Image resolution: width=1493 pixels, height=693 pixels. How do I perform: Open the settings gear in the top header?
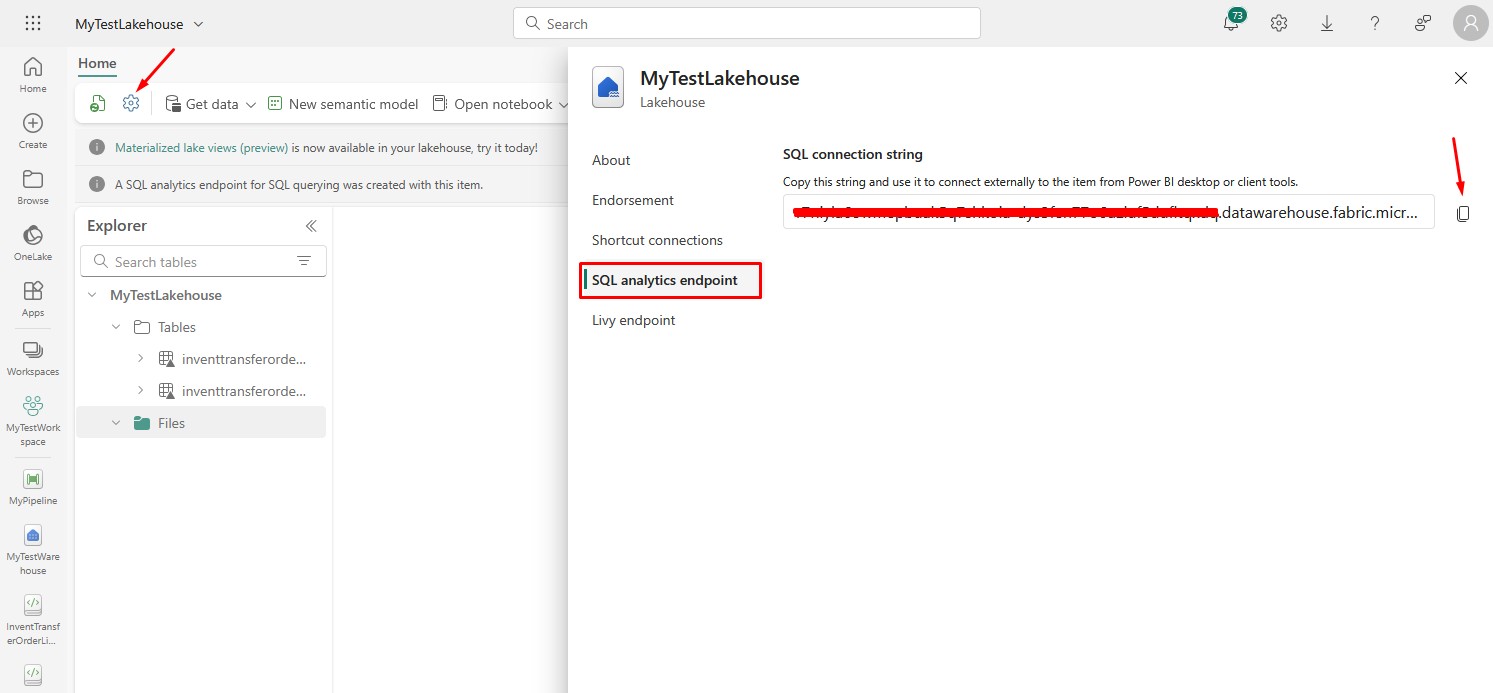click(1279, 23)
